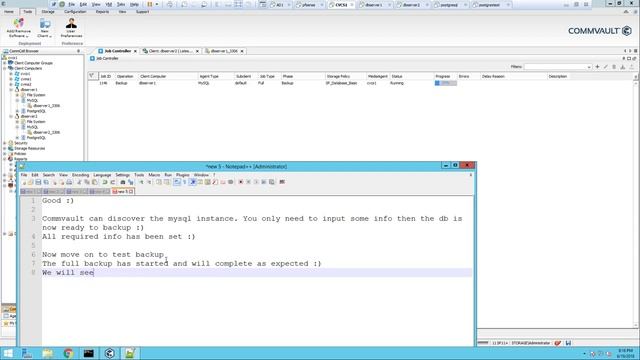The width and height of the screenshot is (640, 360).
Task: Expand File System under dbserver2
Action: 17,122
